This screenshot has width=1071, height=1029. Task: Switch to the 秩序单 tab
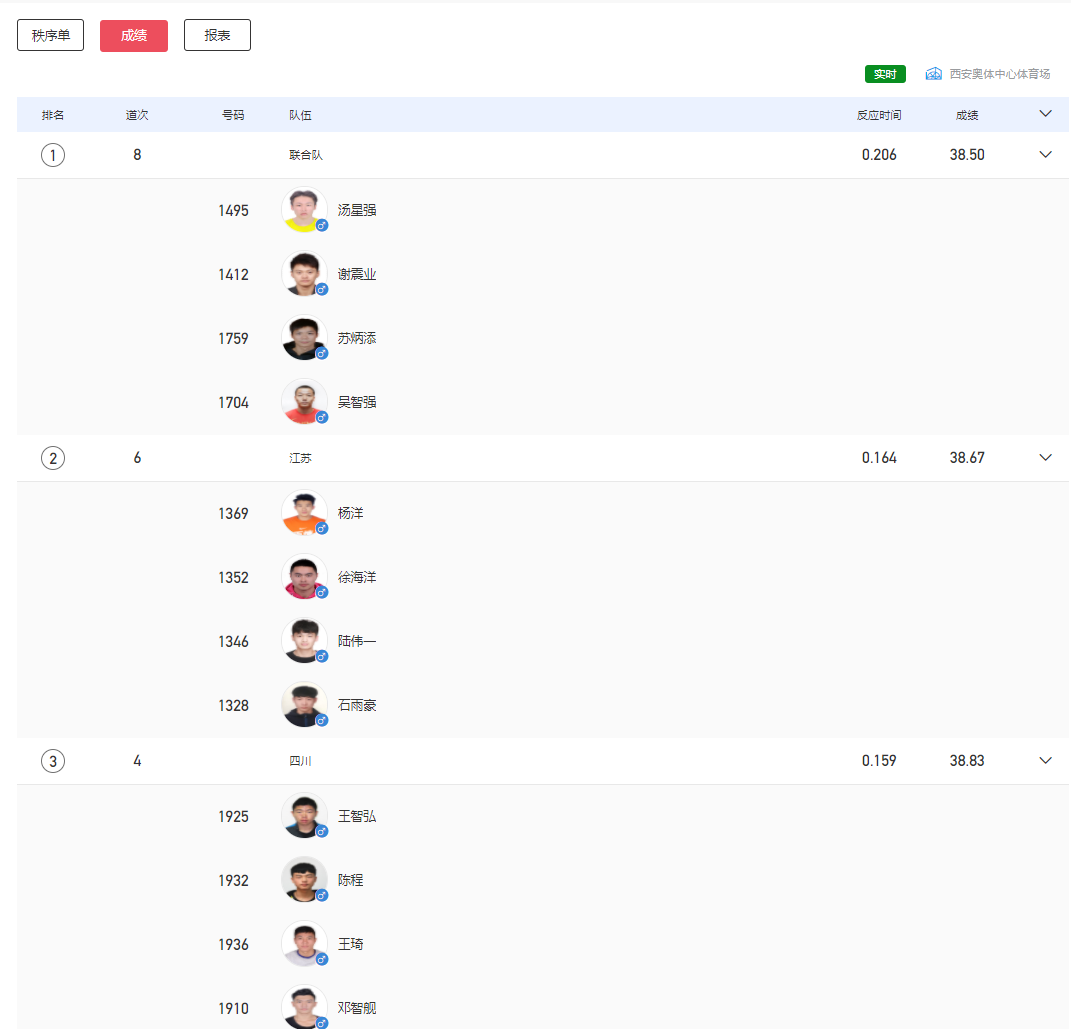[x=50, y=35]
